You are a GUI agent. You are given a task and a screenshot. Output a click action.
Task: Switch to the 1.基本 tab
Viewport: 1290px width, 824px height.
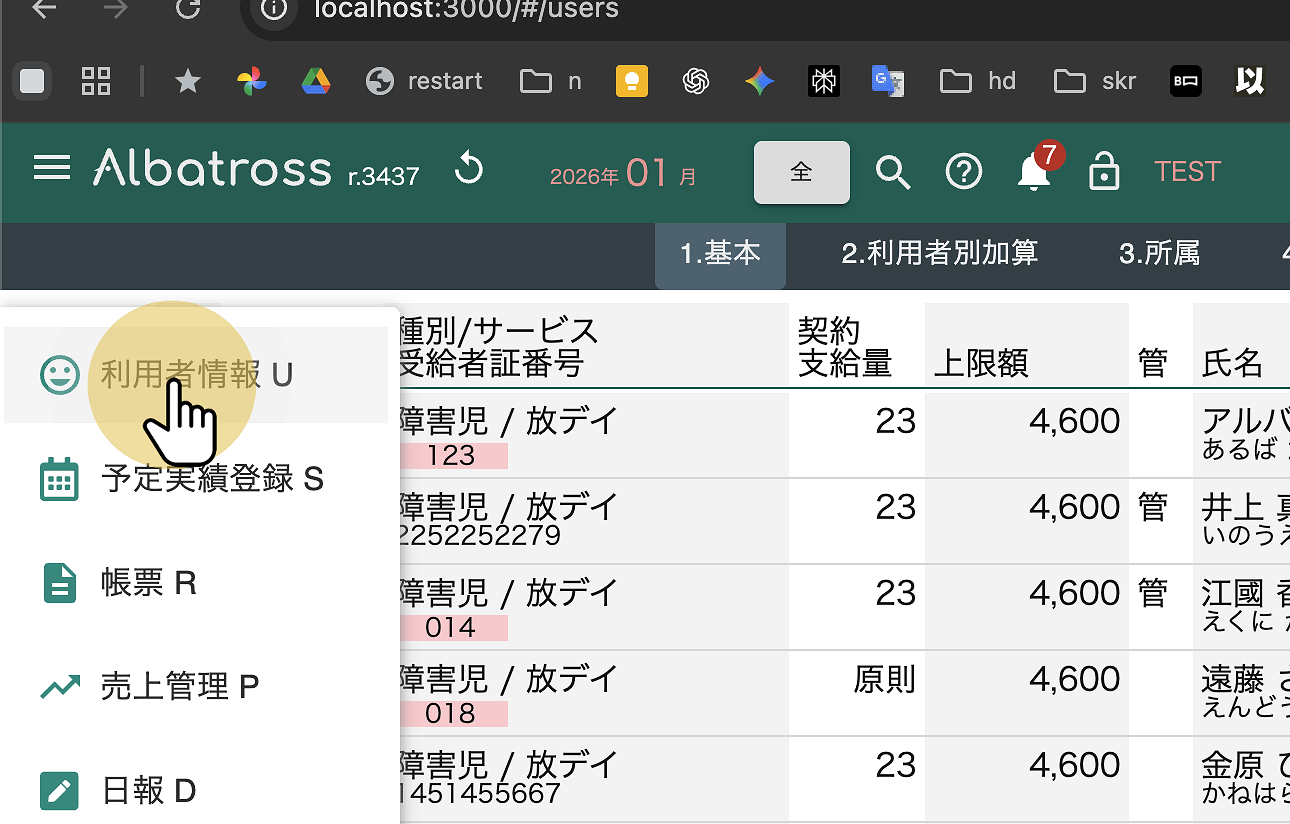tap(720, 254)
